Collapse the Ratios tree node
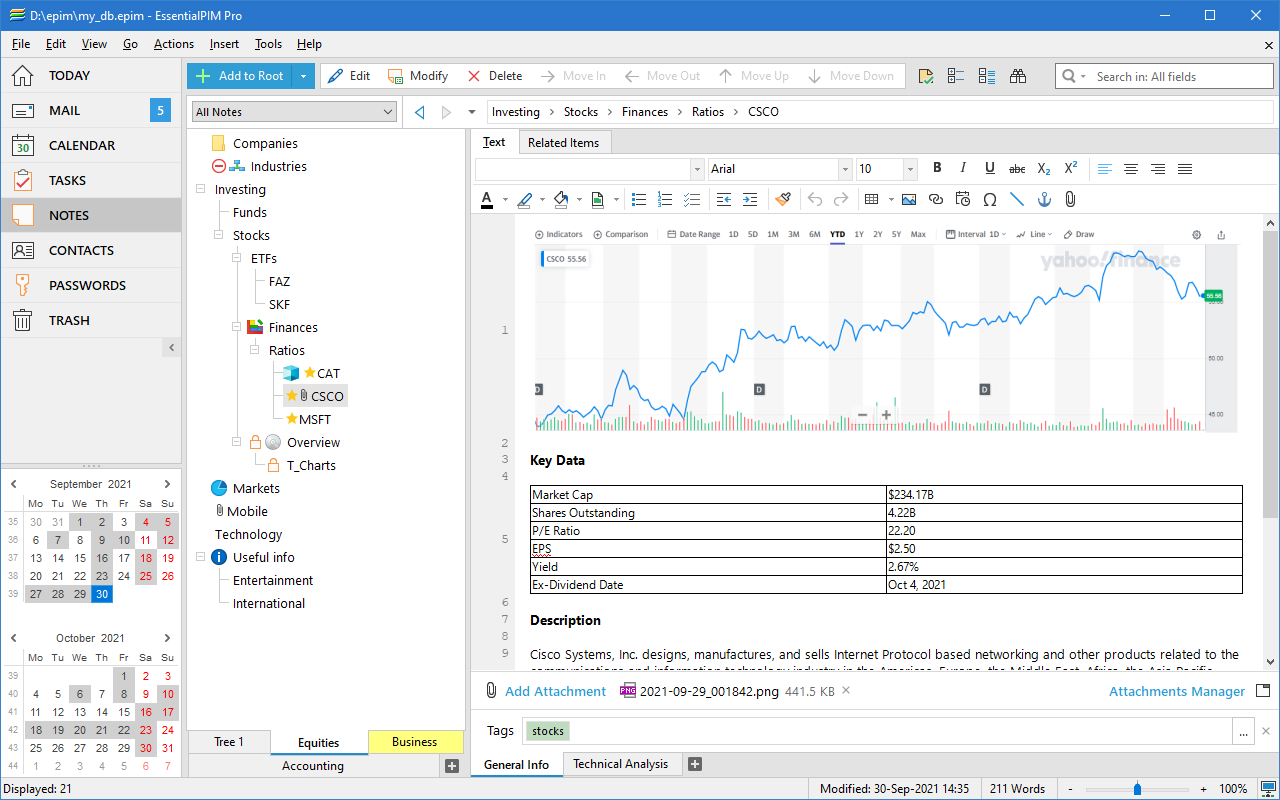The image size is (1280, 800). (255, 351)
